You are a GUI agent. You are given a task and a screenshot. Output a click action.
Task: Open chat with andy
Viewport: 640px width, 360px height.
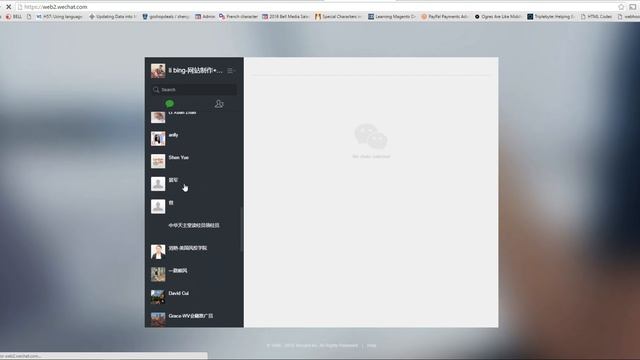pos(194,138)
